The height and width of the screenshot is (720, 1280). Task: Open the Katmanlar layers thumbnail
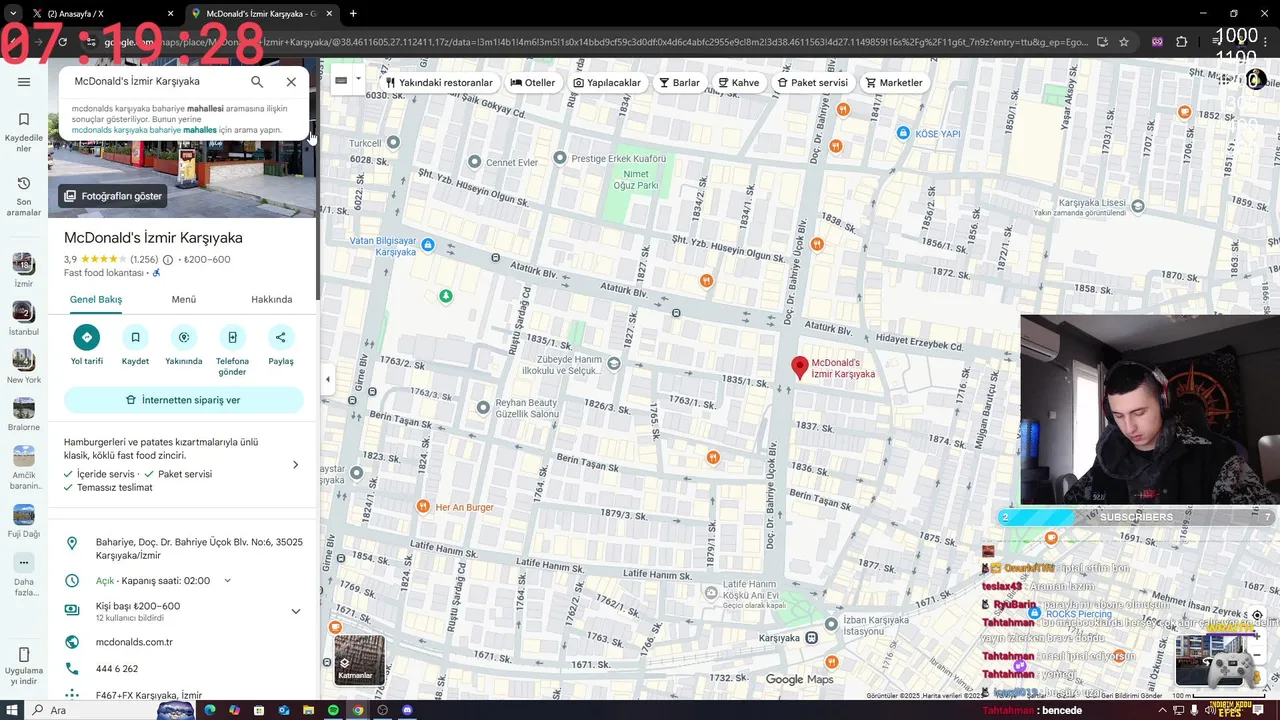point(359,659)
